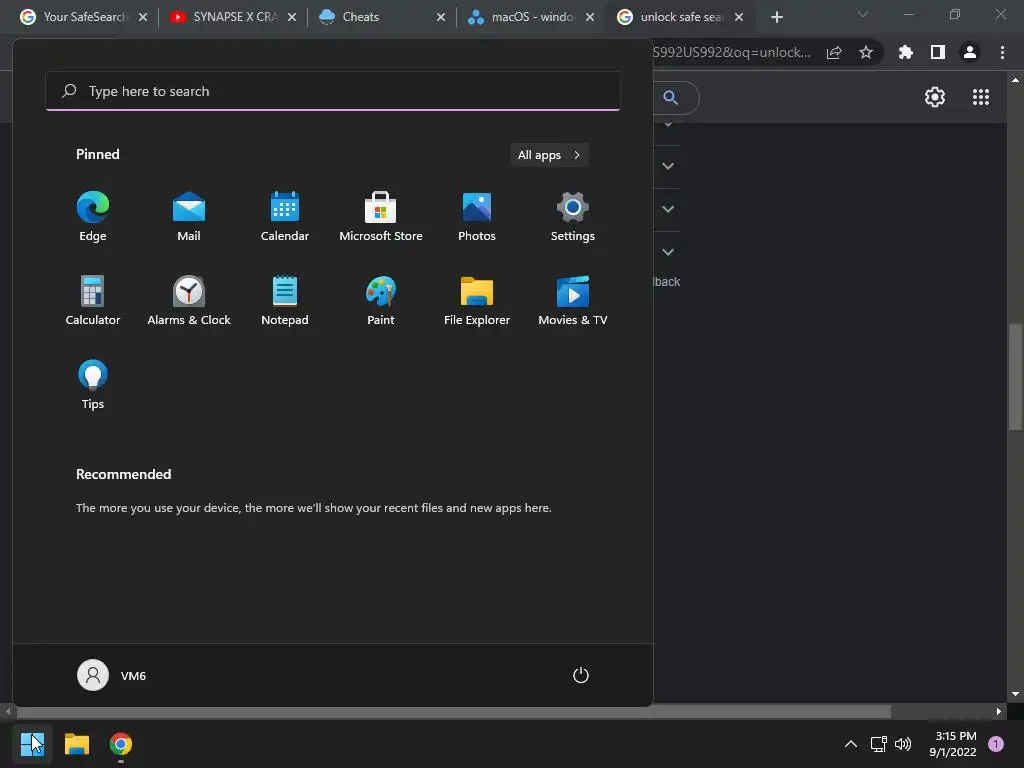Open File Explorer from the taskbar
The image size is (1024, 768).
pos(76,744)
